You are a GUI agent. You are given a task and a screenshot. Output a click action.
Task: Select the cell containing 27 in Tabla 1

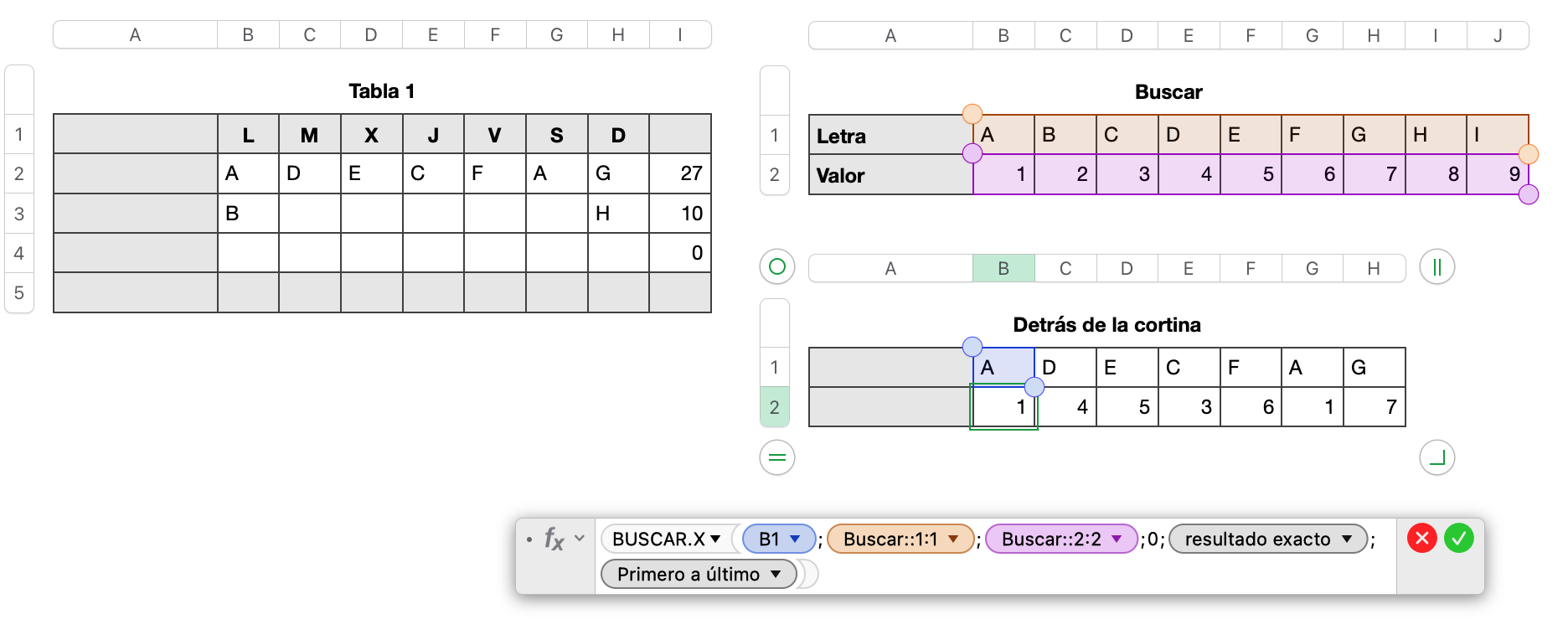coord(680,173)
